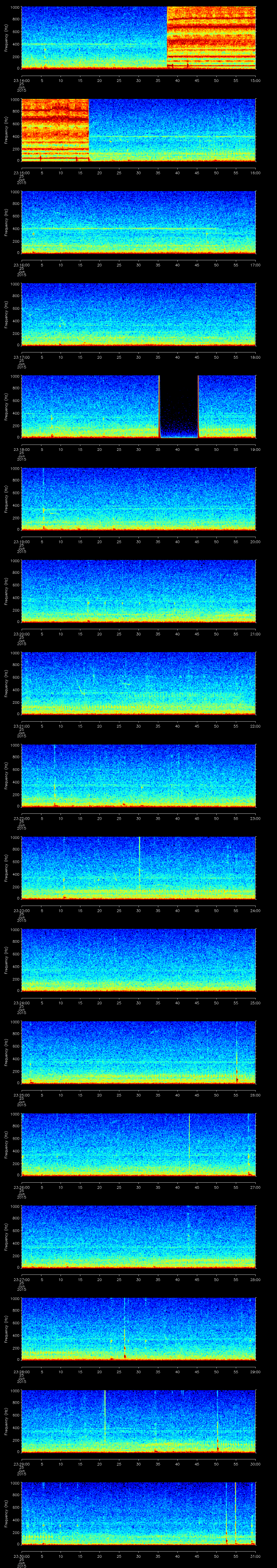Viewport: 277px width, 1568px height.
Task: Select the spectrogram panel starting at 23:22:00
Action: click(x=139, y=775)
